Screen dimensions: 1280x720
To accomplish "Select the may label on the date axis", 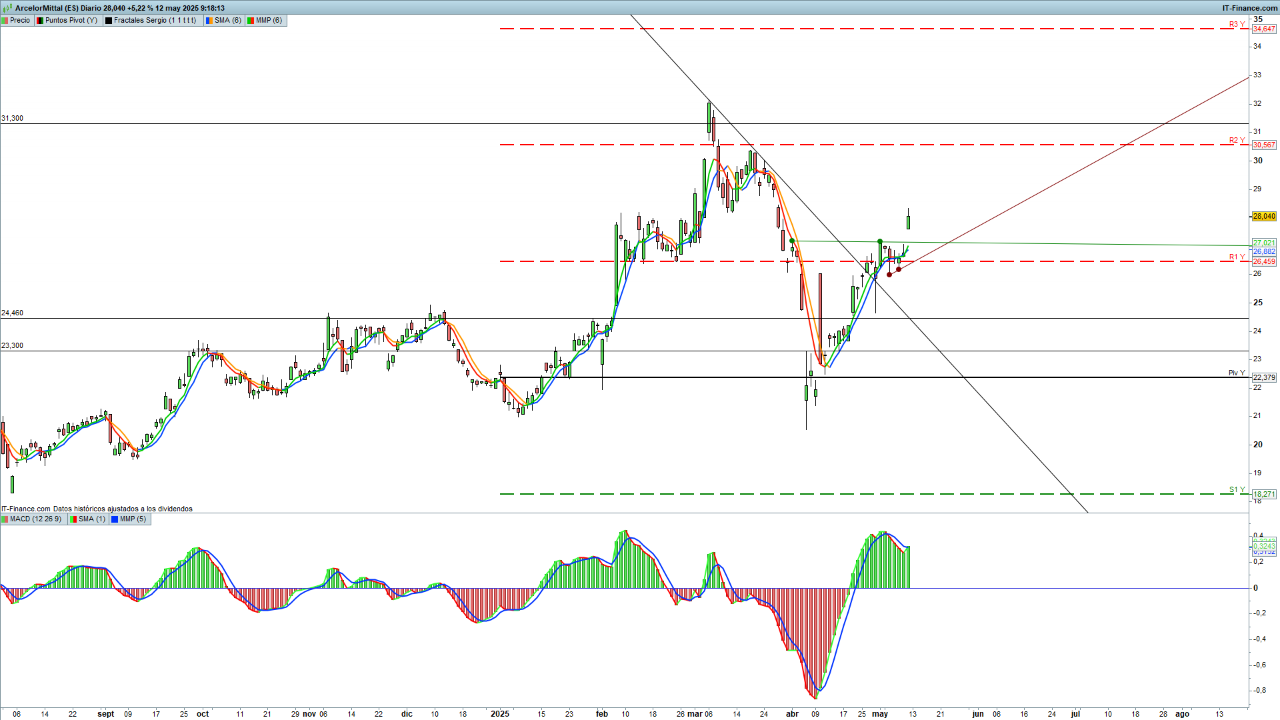I will coord(880,715).
